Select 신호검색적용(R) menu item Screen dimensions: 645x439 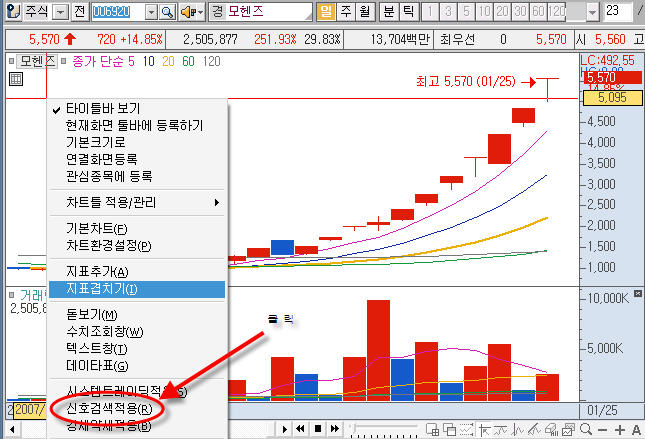pos(137,409)
